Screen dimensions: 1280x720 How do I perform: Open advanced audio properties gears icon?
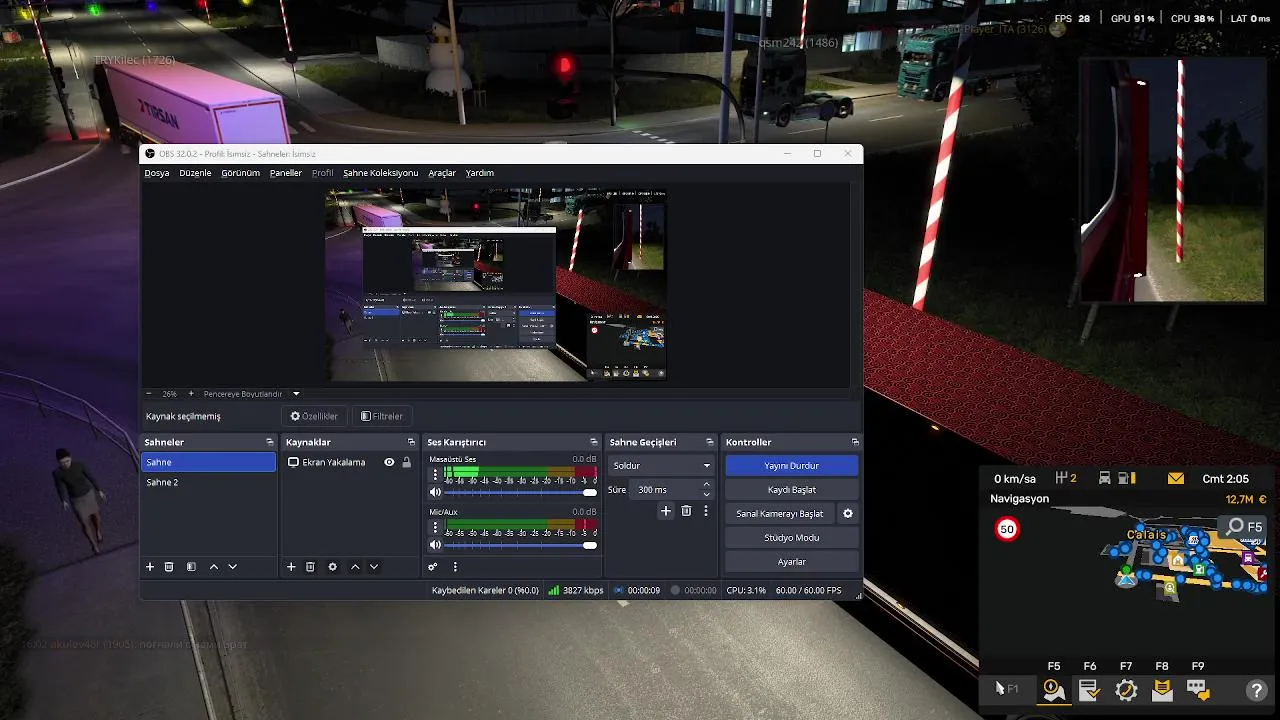tap(433, 567)
